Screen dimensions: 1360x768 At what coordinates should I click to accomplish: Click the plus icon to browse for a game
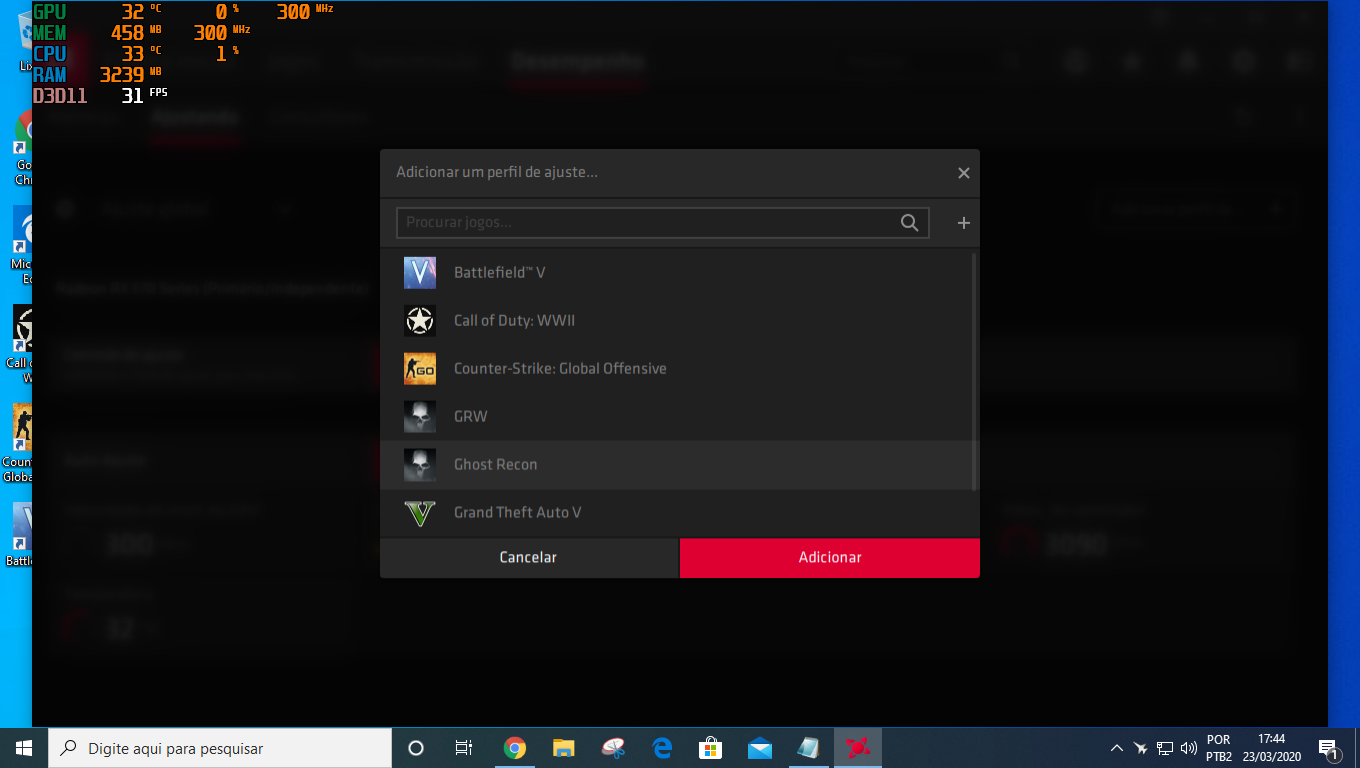964,223
